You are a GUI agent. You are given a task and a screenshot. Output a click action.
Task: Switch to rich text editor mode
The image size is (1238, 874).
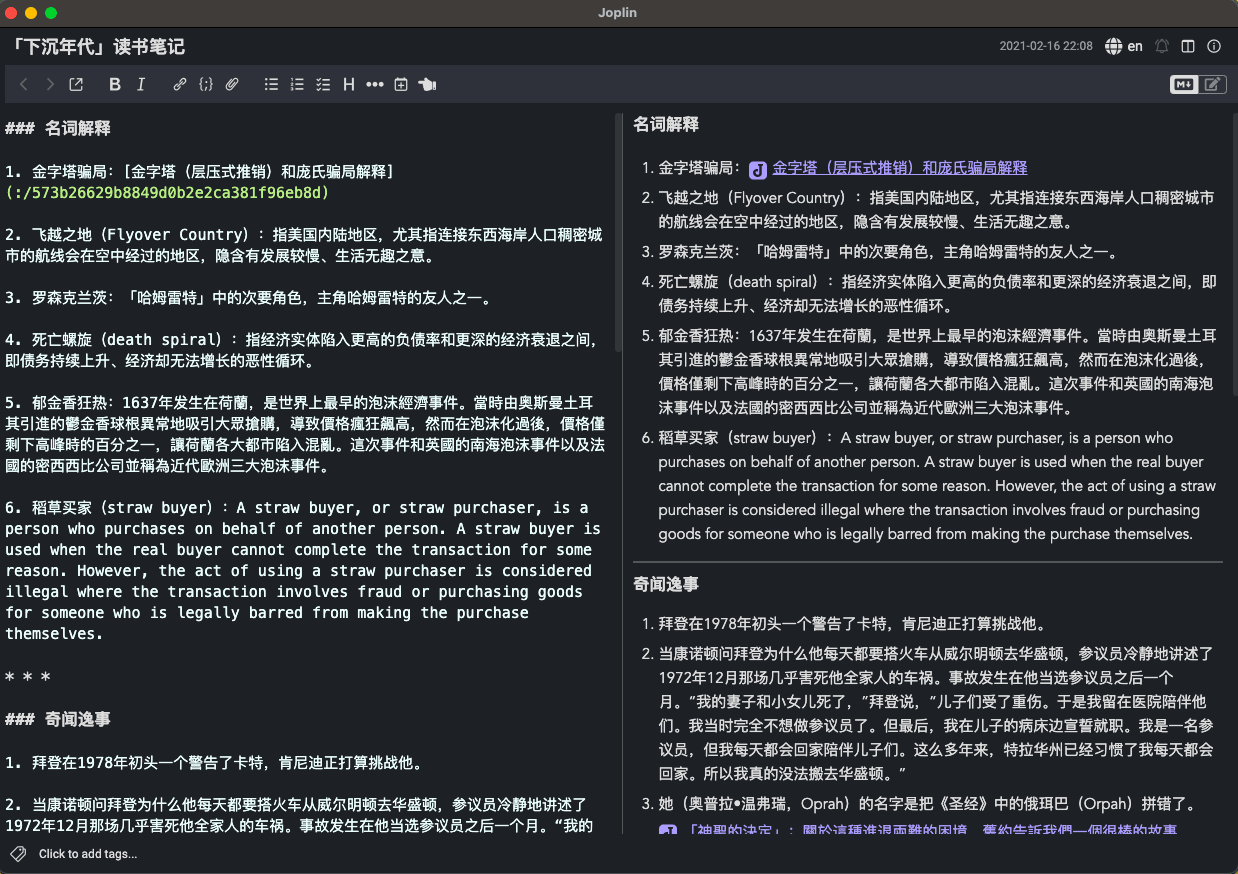[x=1212, y=85]
